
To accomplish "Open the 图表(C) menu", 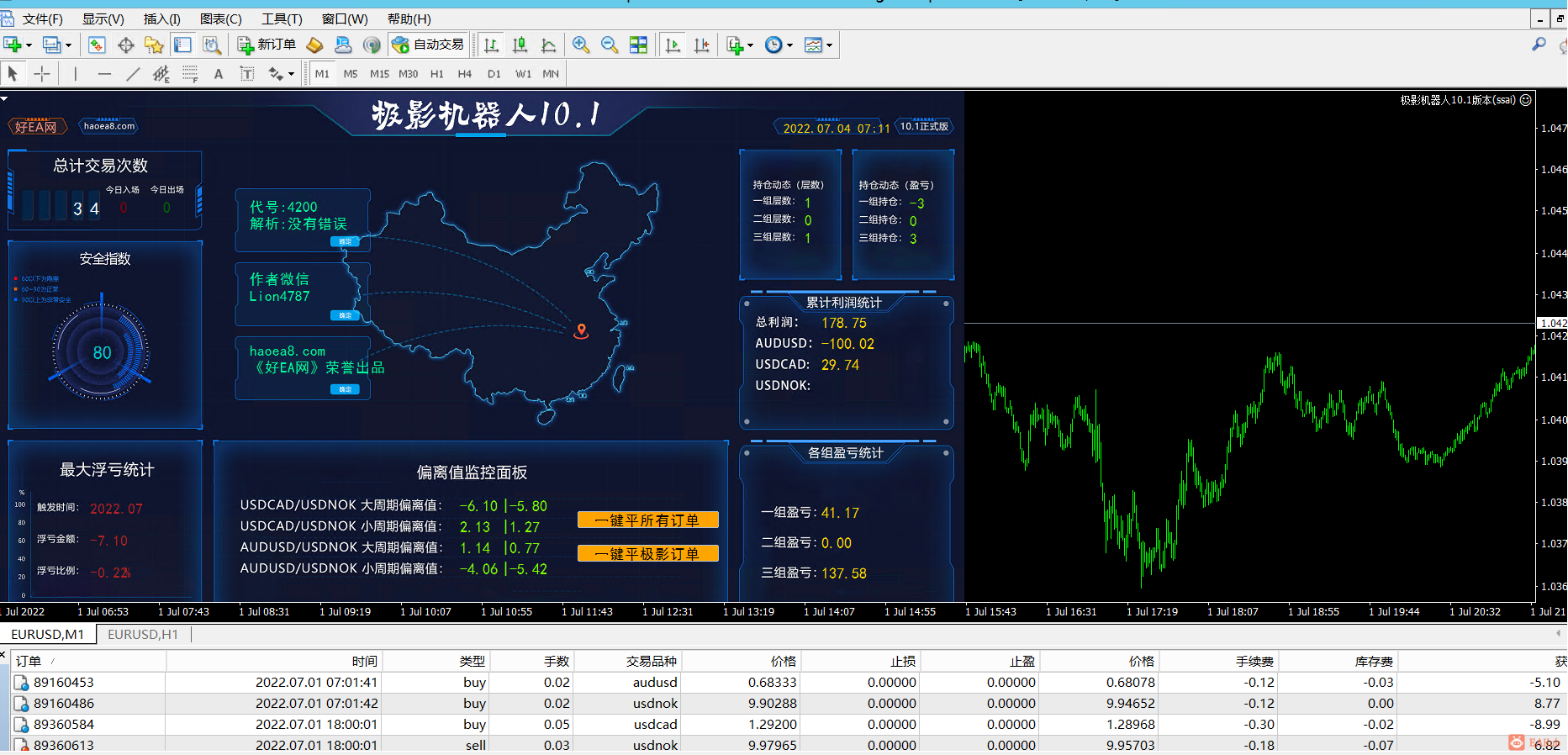I will [x=221, y=18].
